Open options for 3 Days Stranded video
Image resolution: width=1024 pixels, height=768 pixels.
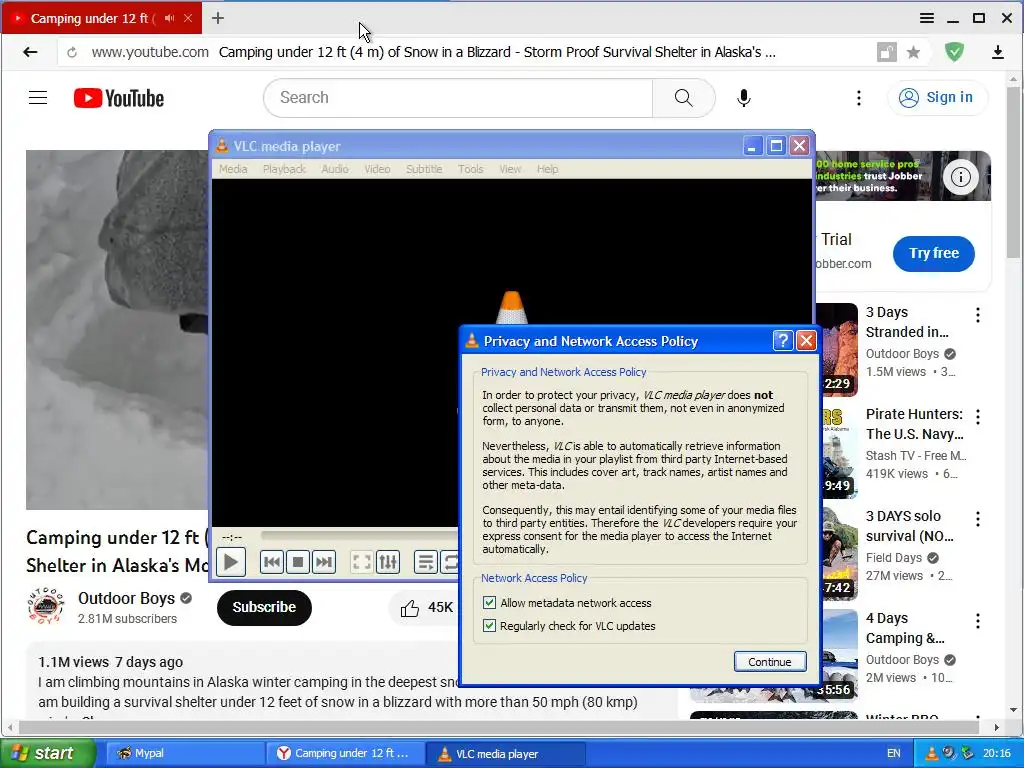pos(978,315)
